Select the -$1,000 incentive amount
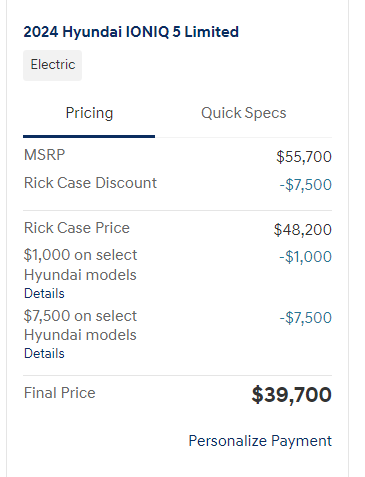 tap(306, 257)
